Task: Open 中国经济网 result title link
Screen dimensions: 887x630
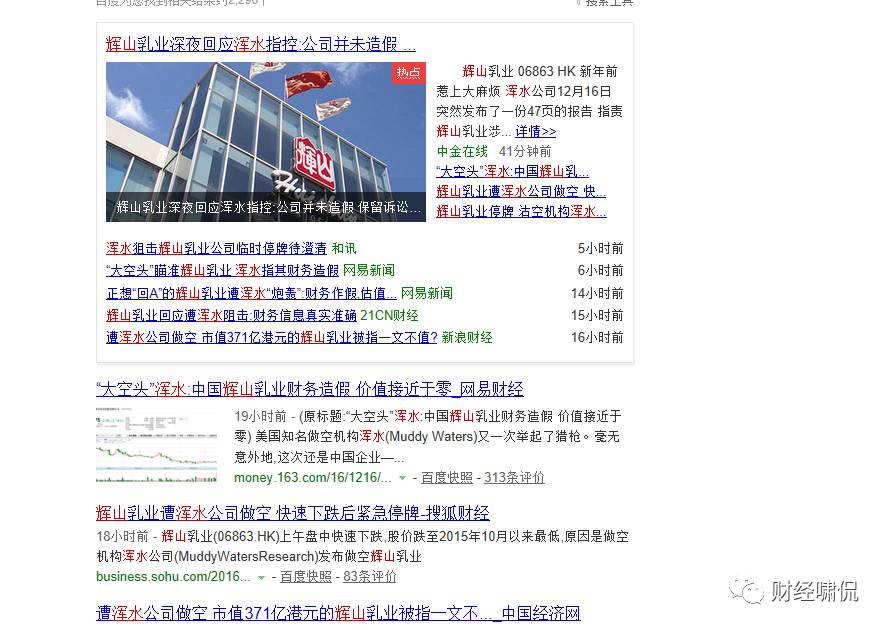Action: tap(338, 613)
